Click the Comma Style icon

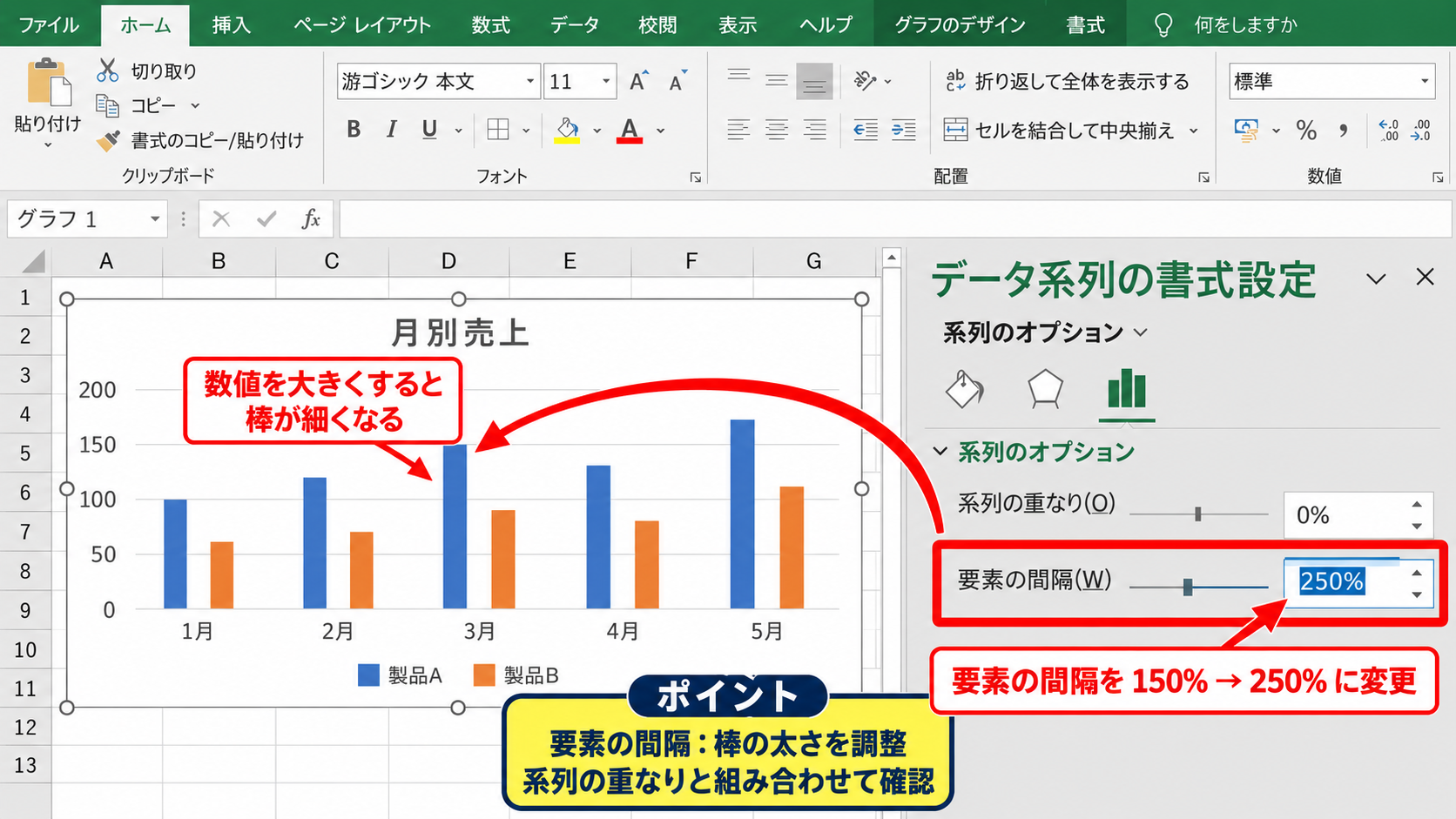1344,131
